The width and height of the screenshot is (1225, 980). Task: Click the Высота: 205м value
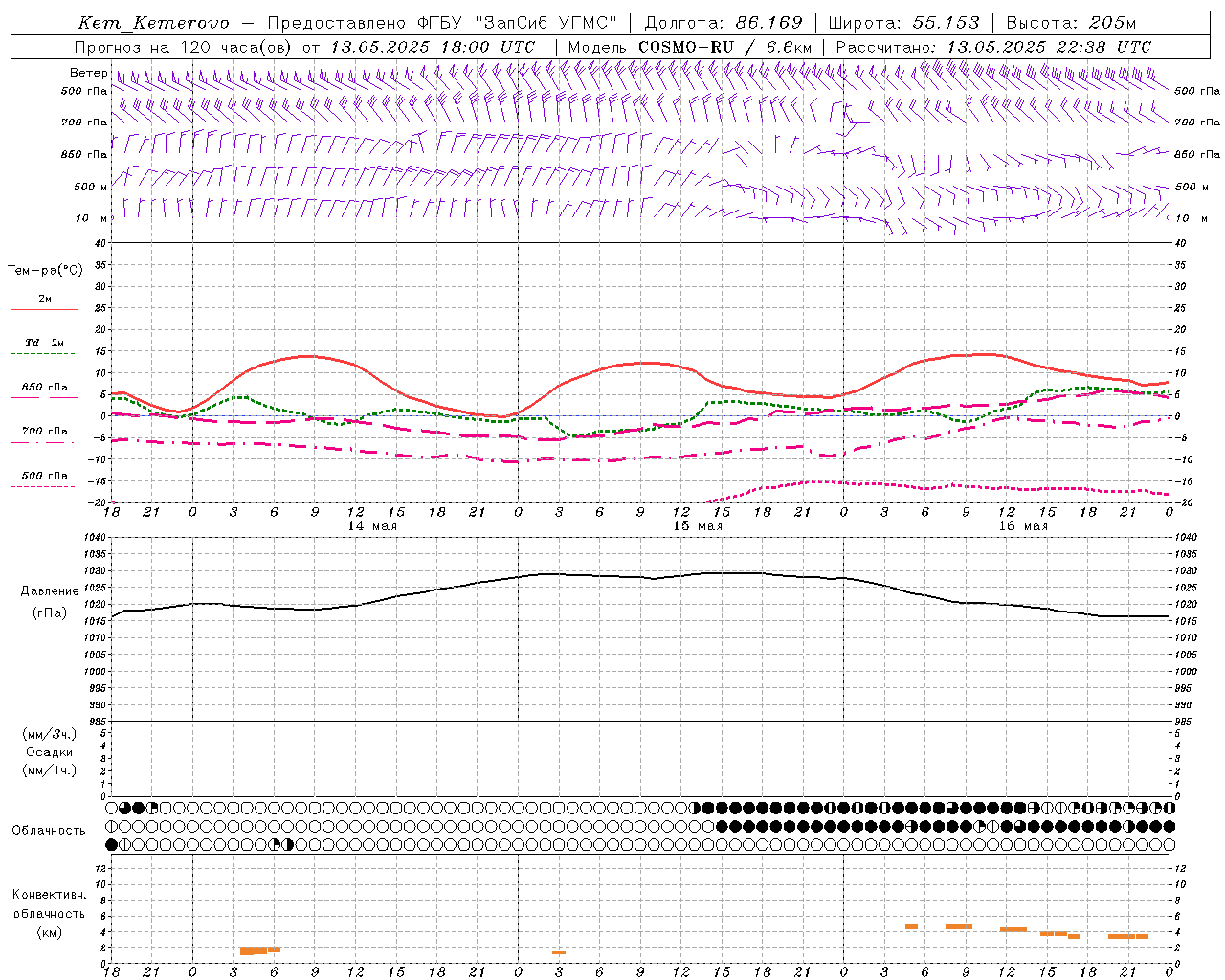coord(1071,23)
